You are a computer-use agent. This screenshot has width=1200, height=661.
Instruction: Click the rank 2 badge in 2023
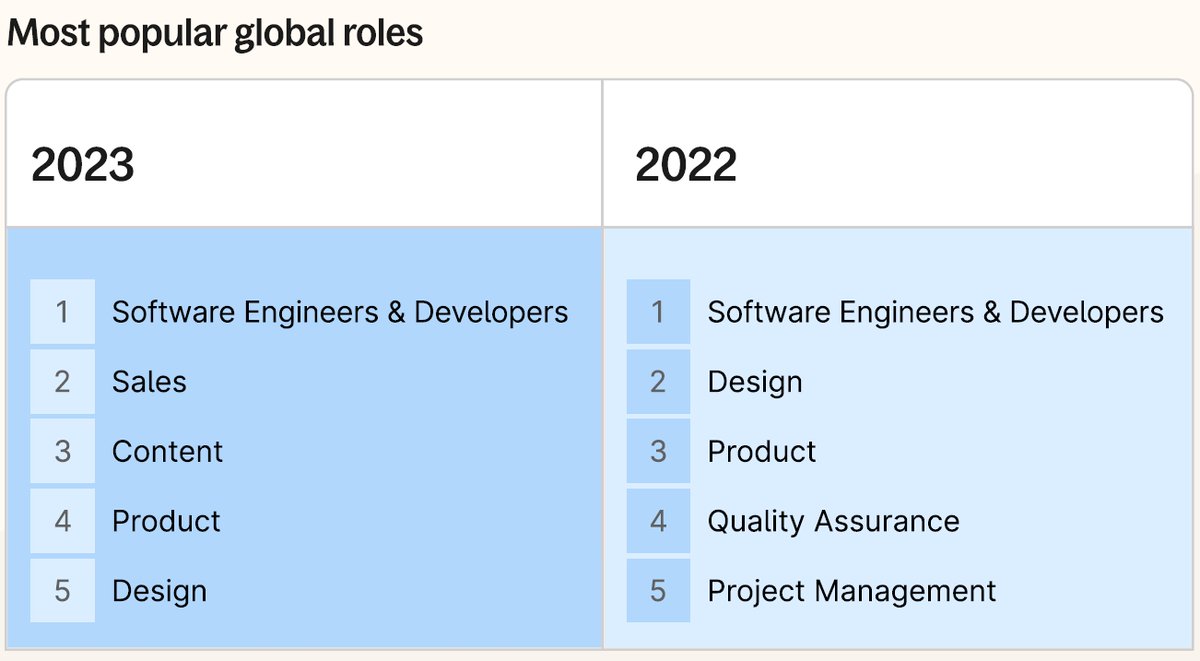pyautogui.click(x=62, y=382)
